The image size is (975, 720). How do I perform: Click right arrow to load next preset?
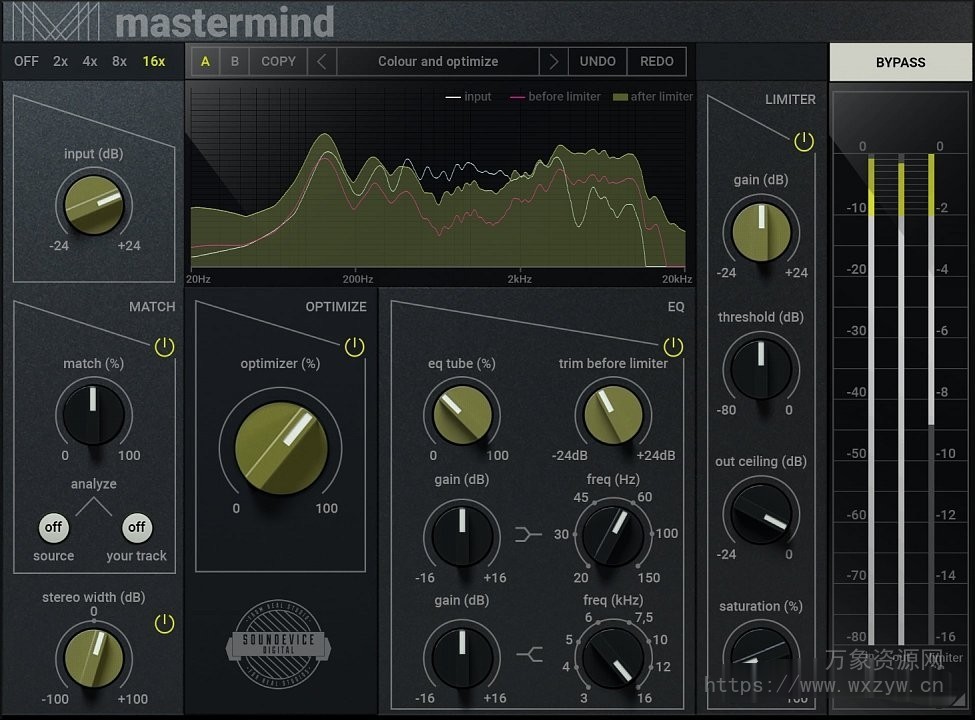coord(553,61)
